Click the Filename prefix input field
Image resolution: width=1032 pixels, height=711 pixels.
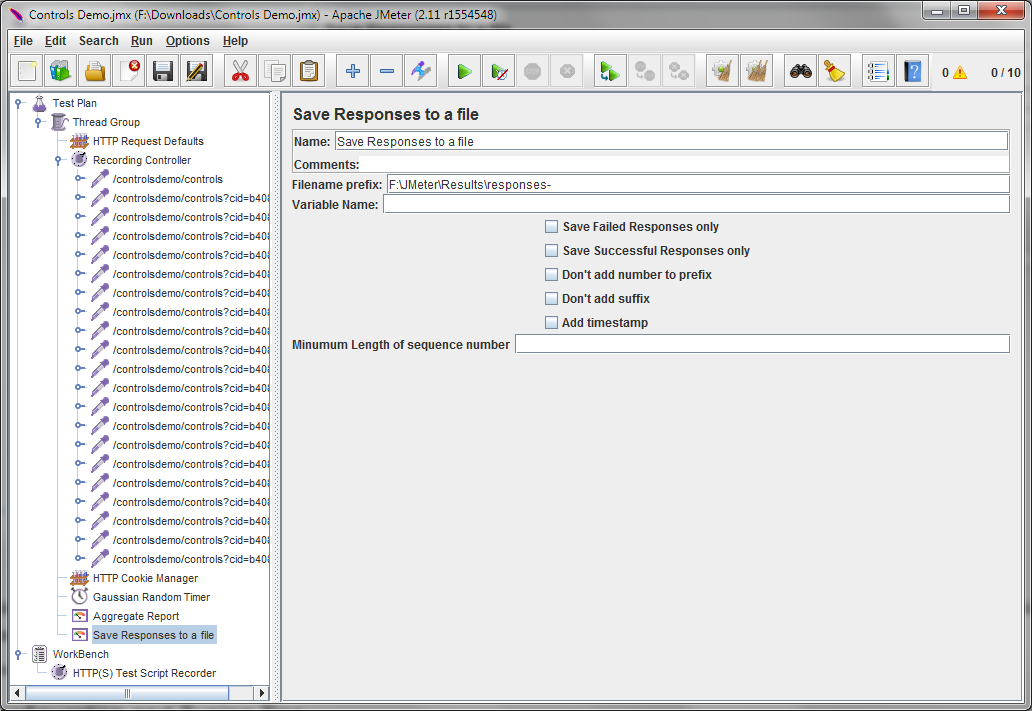(698, 184)
